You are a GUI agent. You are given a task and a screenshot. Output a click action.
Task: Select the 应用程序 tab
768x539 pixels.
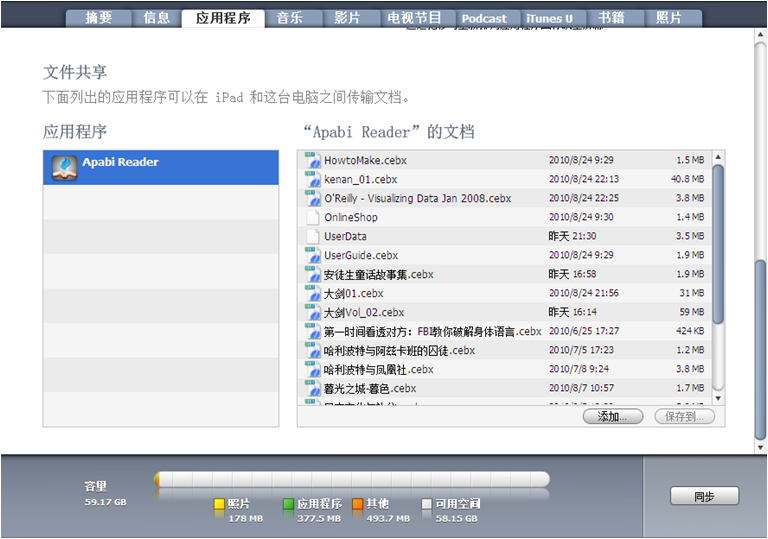pyautogui.click(x=223, y=18)
